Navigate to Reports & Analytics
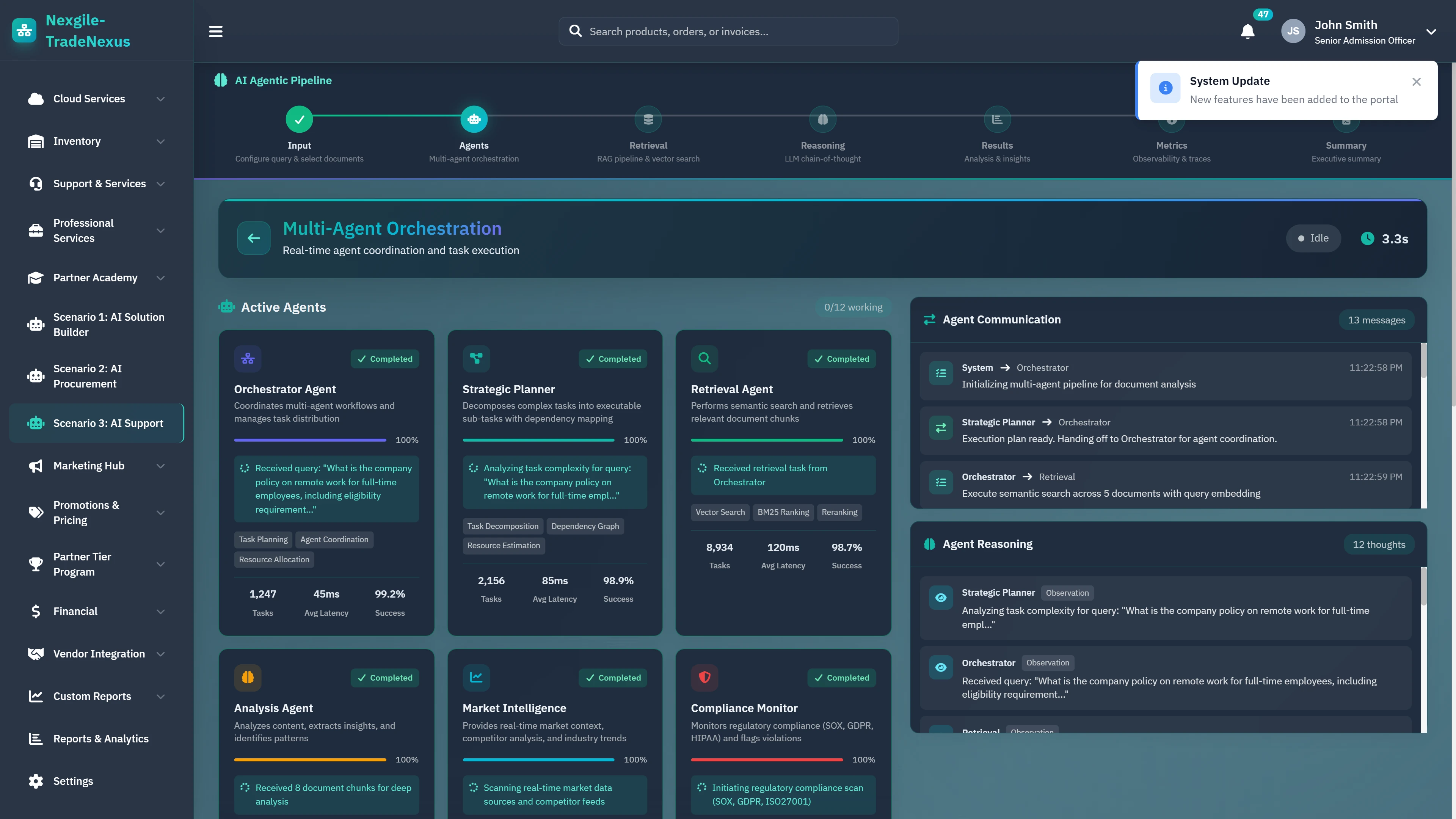This screenshot has width=1456, height=819. coord(100,739)
